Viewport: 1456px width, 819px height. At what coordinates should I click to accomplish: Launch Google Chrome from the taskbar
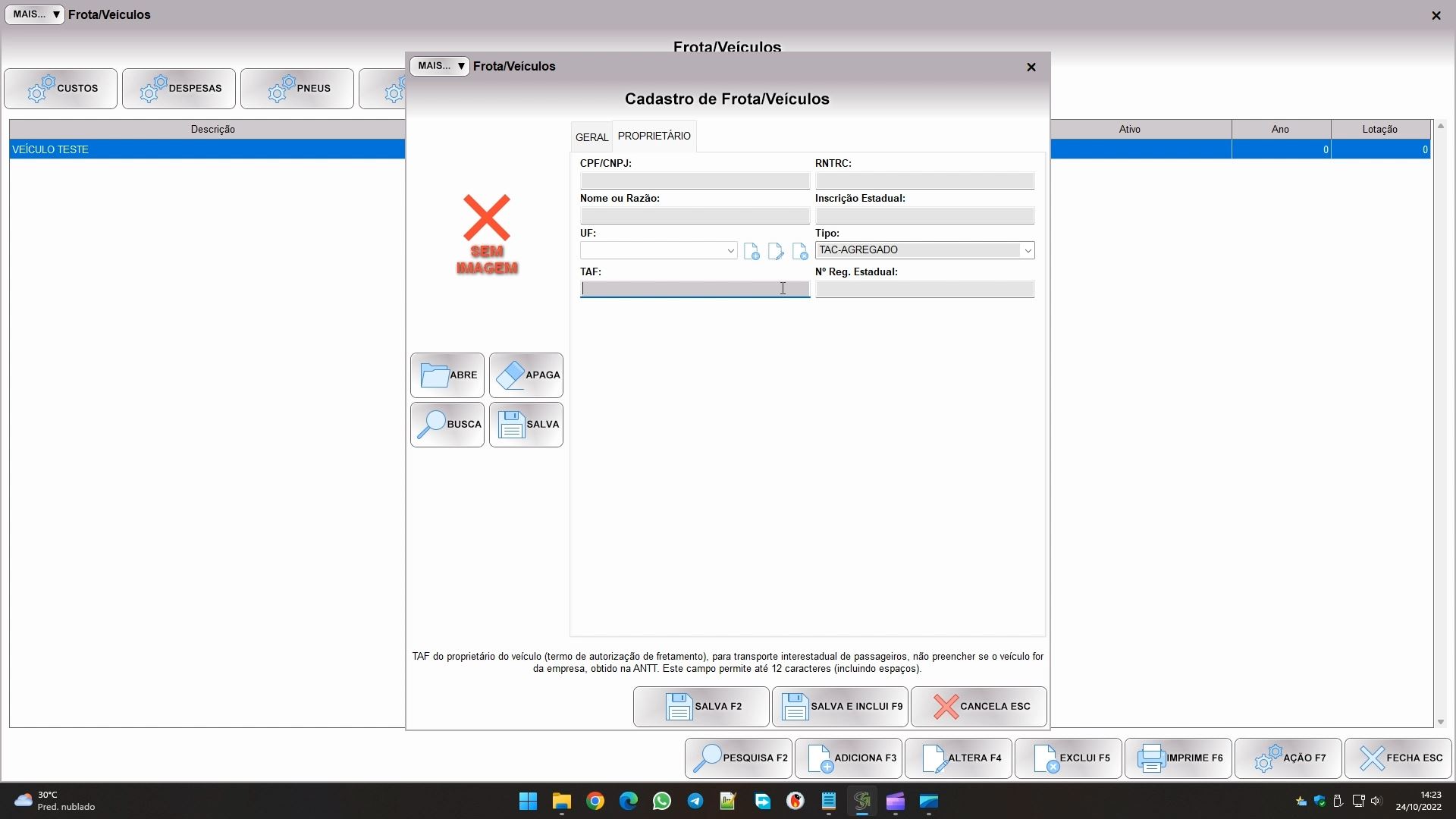pos(595,802)
